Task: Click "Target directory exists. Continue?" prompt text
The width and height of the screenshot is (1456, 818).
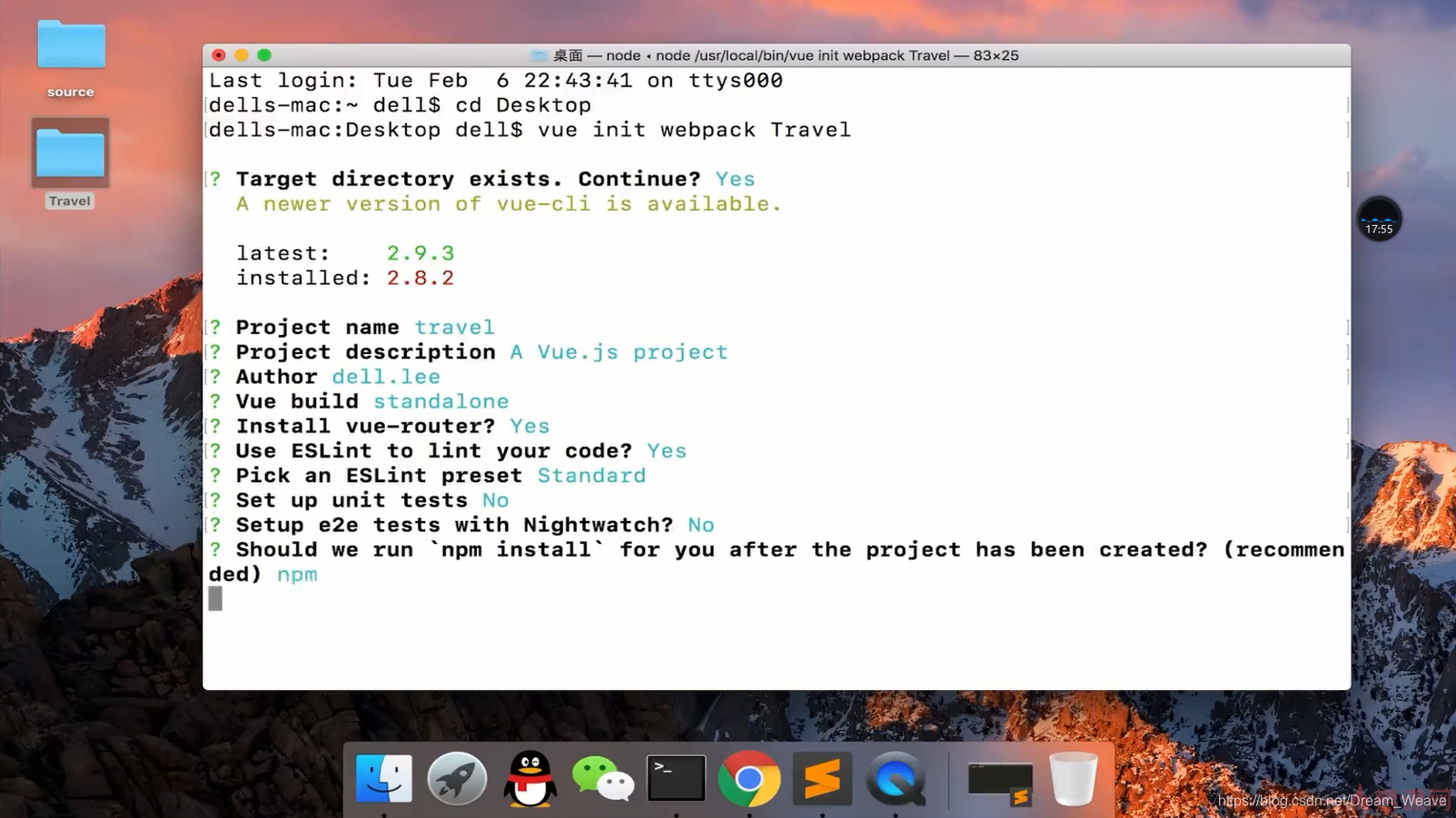Action: [469, 179]
